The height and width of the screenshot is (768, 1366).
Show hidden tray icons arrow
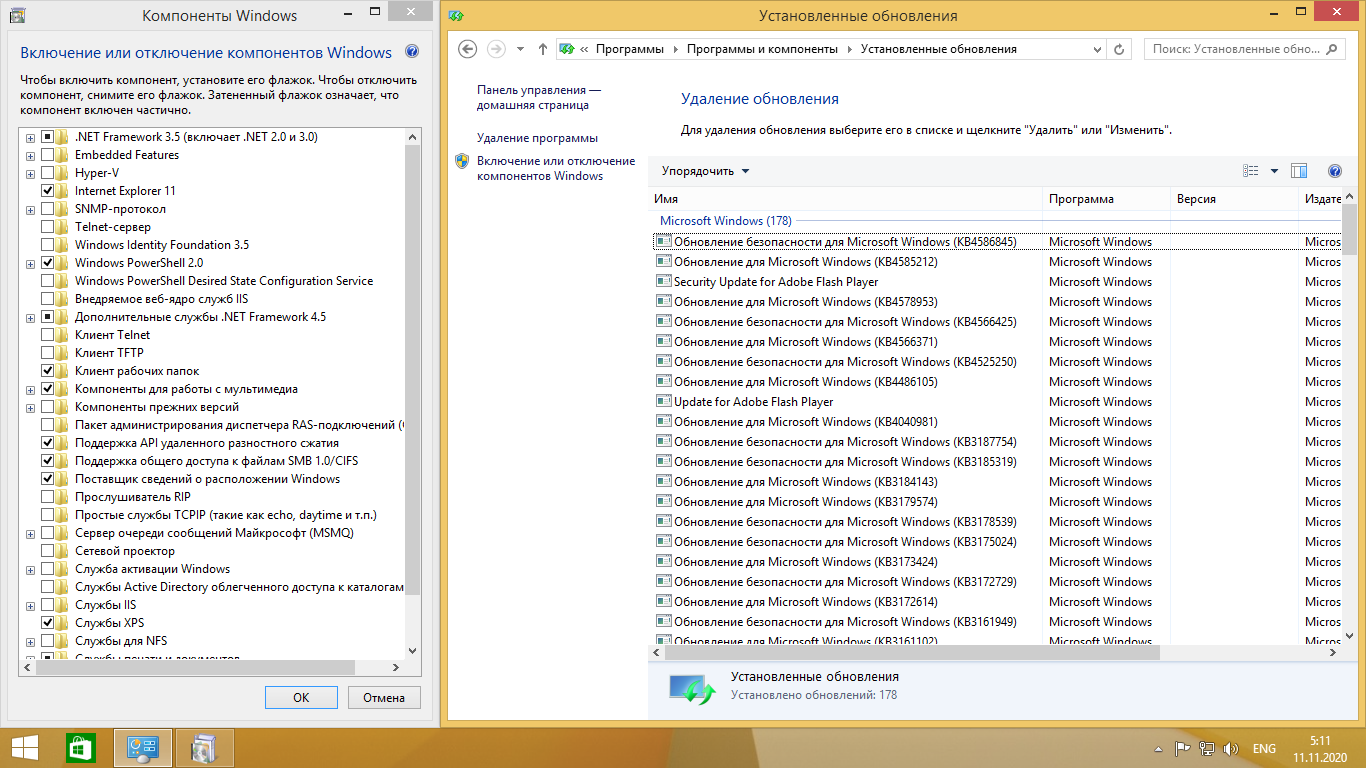pyautogui.click(x=1158, y=748)
